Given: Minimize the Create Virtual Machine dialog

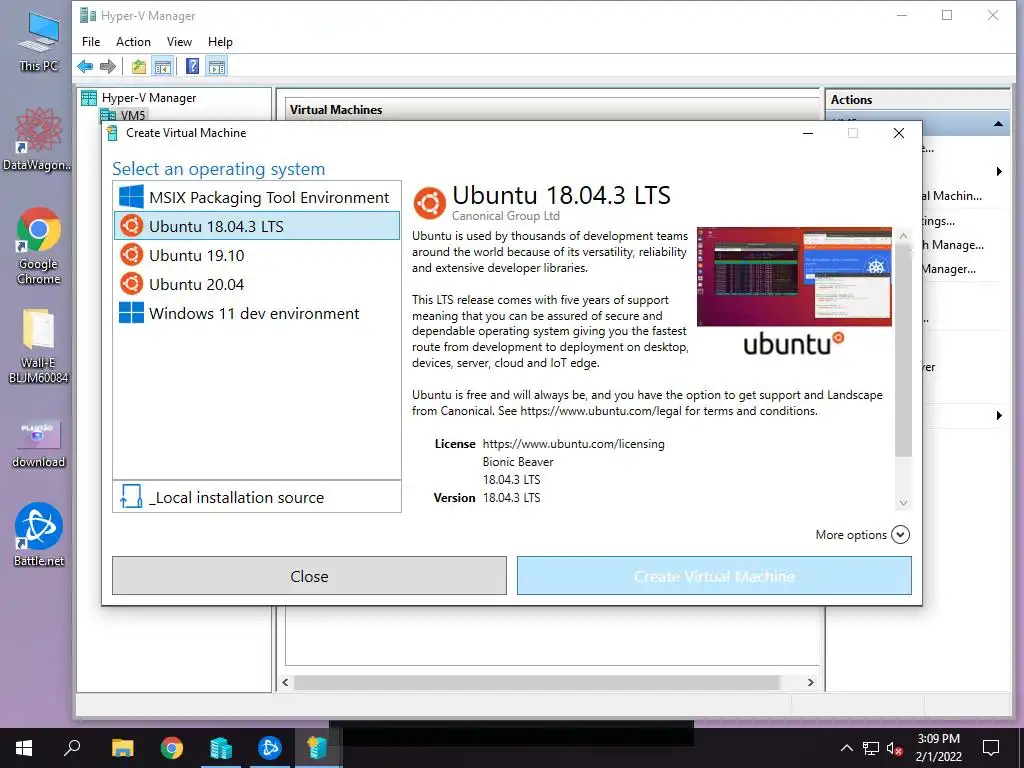Looking at the screenshot, I should click(x=808, y=133).
